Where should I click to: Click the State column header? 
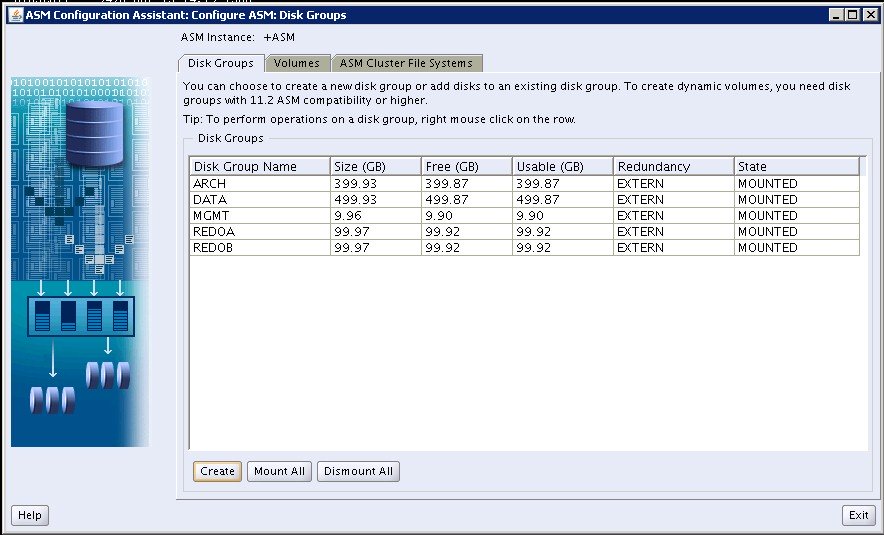pos(797,167)
